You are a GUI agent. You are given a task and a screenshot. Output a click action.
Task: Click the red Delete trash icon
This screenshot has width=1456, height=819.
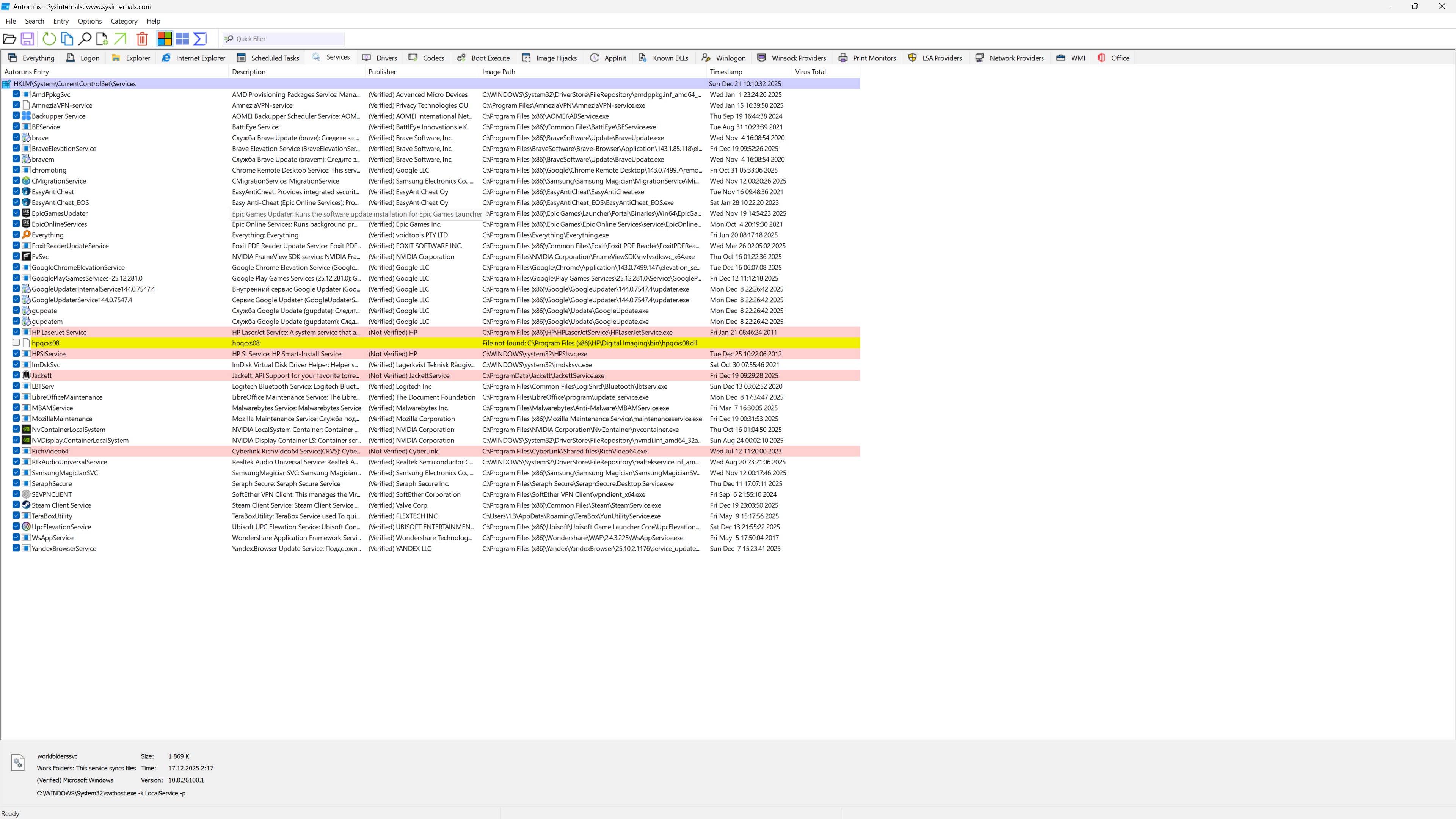click(x=143, y=39)
